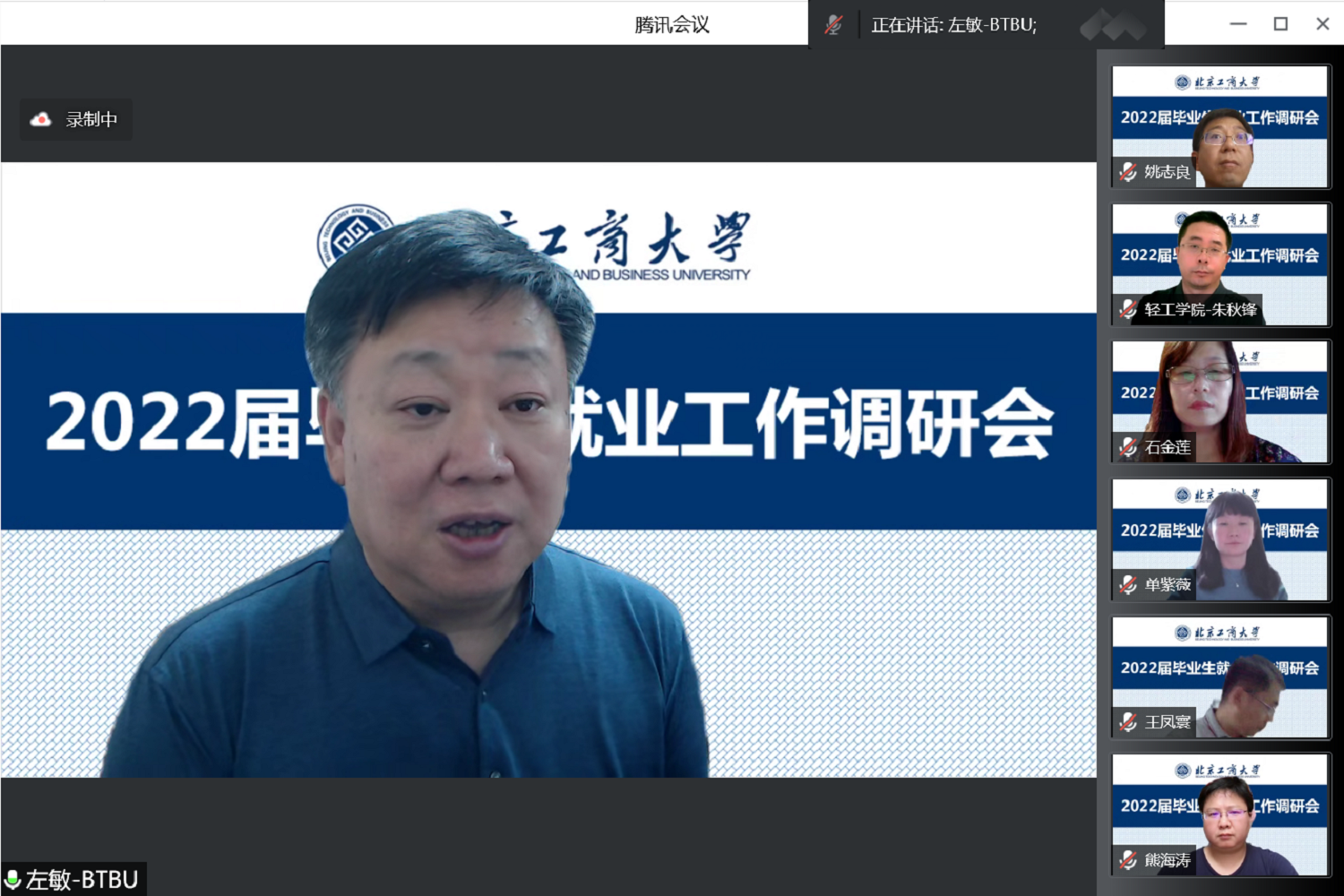
Task: Select muted microphone icon next to 王凤寰
Action: [x=1128, y=722]
